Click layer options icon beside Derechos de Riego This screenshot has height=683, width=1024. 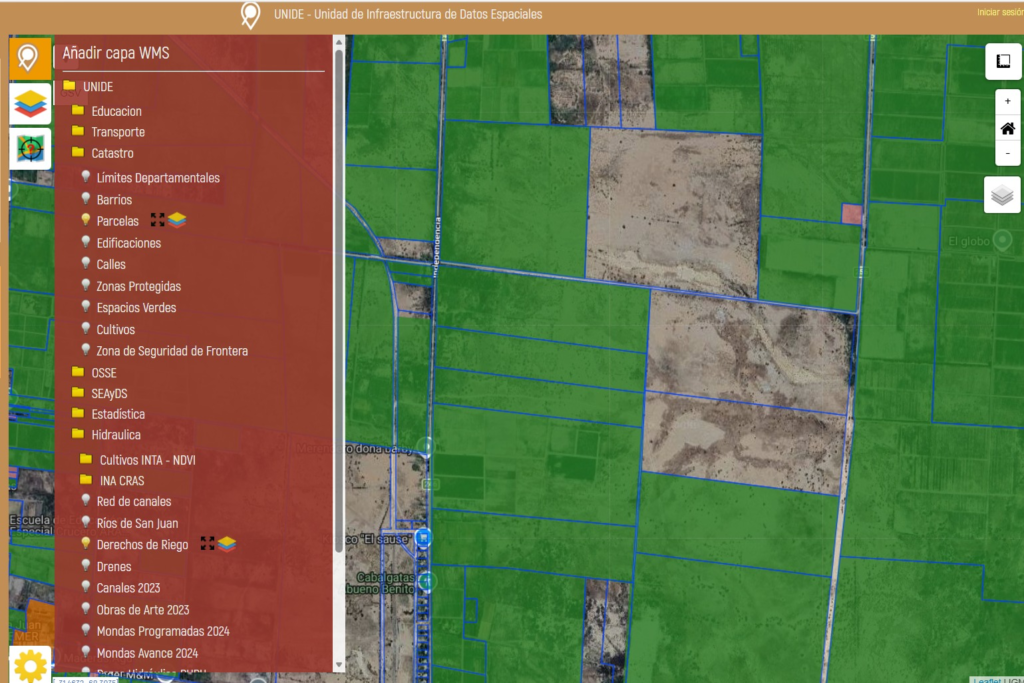pyautogui.click(x=228, y=544)
